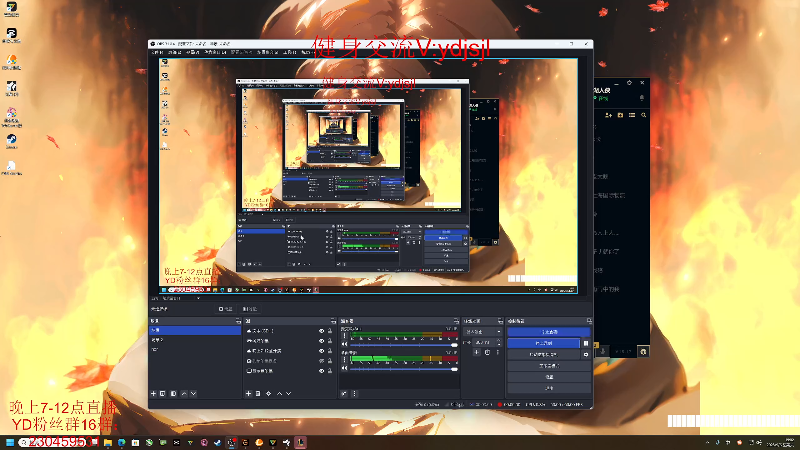Open options menu for first mixer channel
The width and height of the screenshot is (800, 450).
344,336
